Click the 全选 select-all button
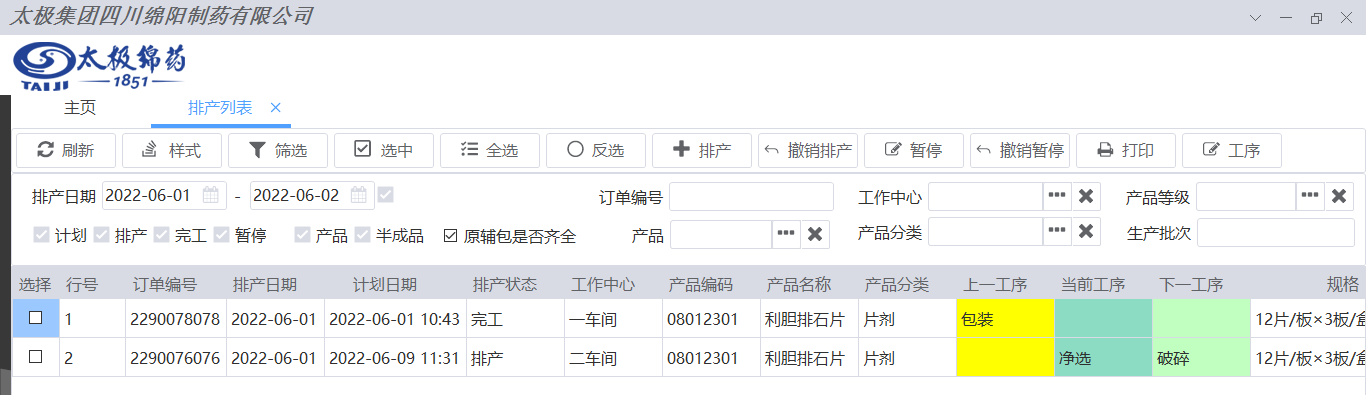 point(490,151)
